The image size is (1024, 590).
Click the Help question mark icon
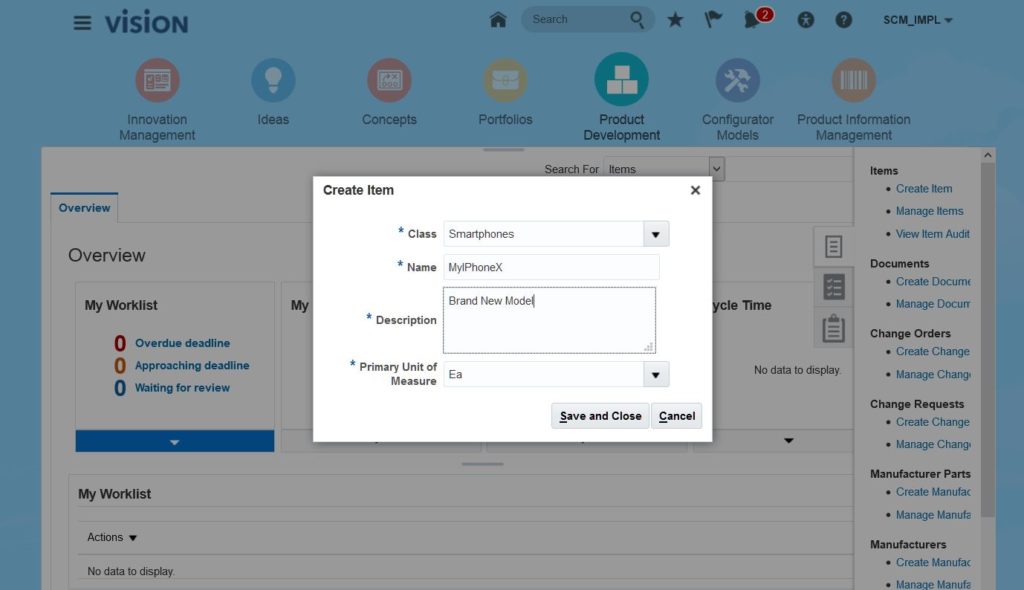[844, 20]
